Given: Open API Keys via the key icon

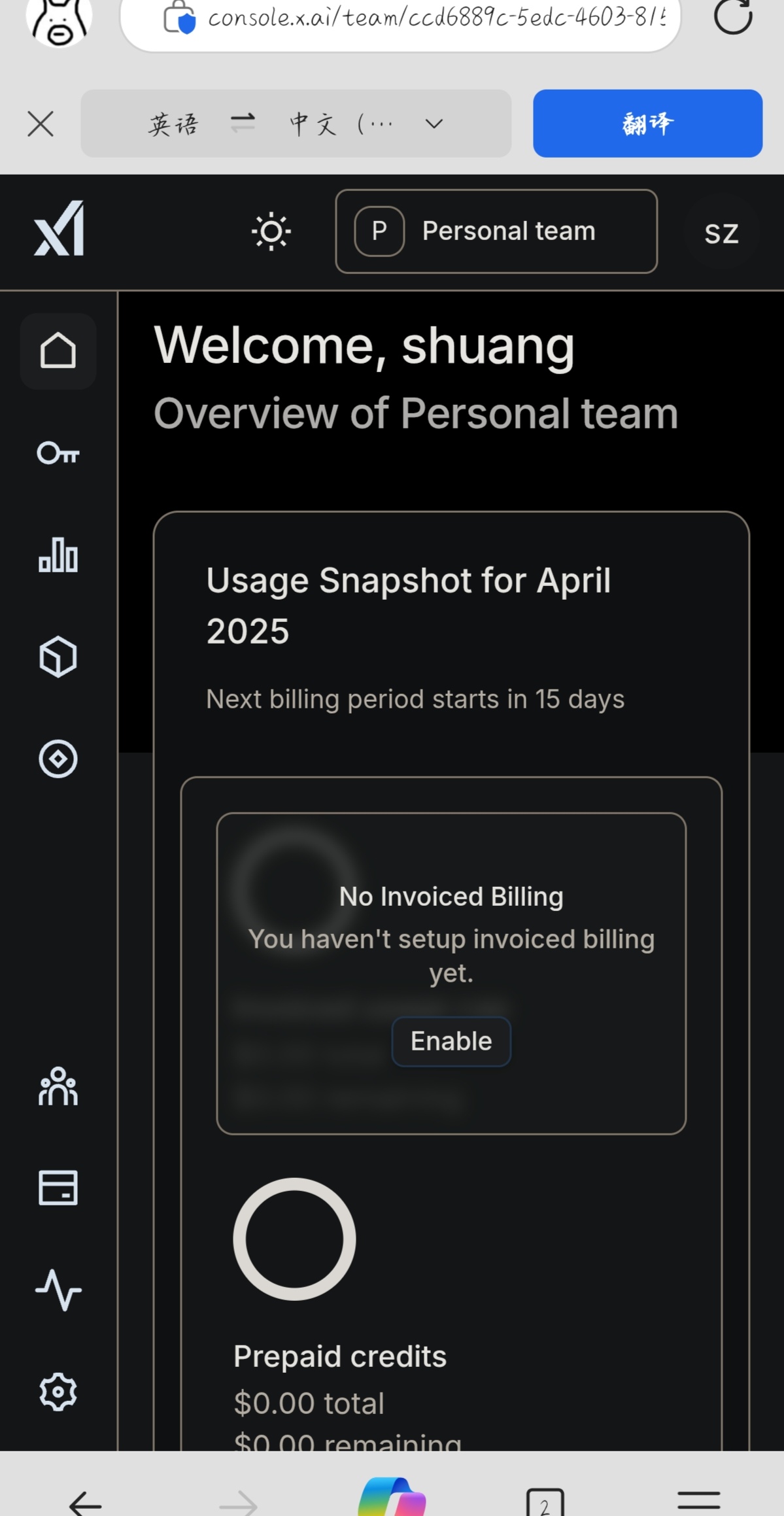Looking at the screenshot, I should pos(58,453).
